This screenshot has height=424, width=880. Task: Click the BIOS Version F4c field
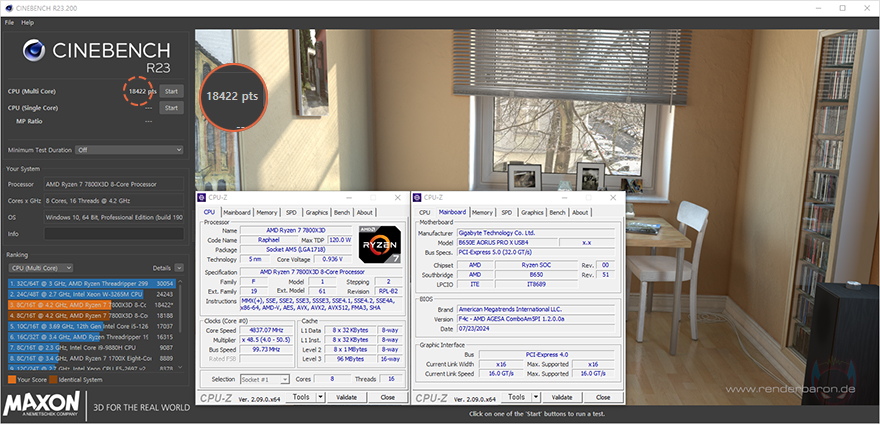(x=538, y=319)
